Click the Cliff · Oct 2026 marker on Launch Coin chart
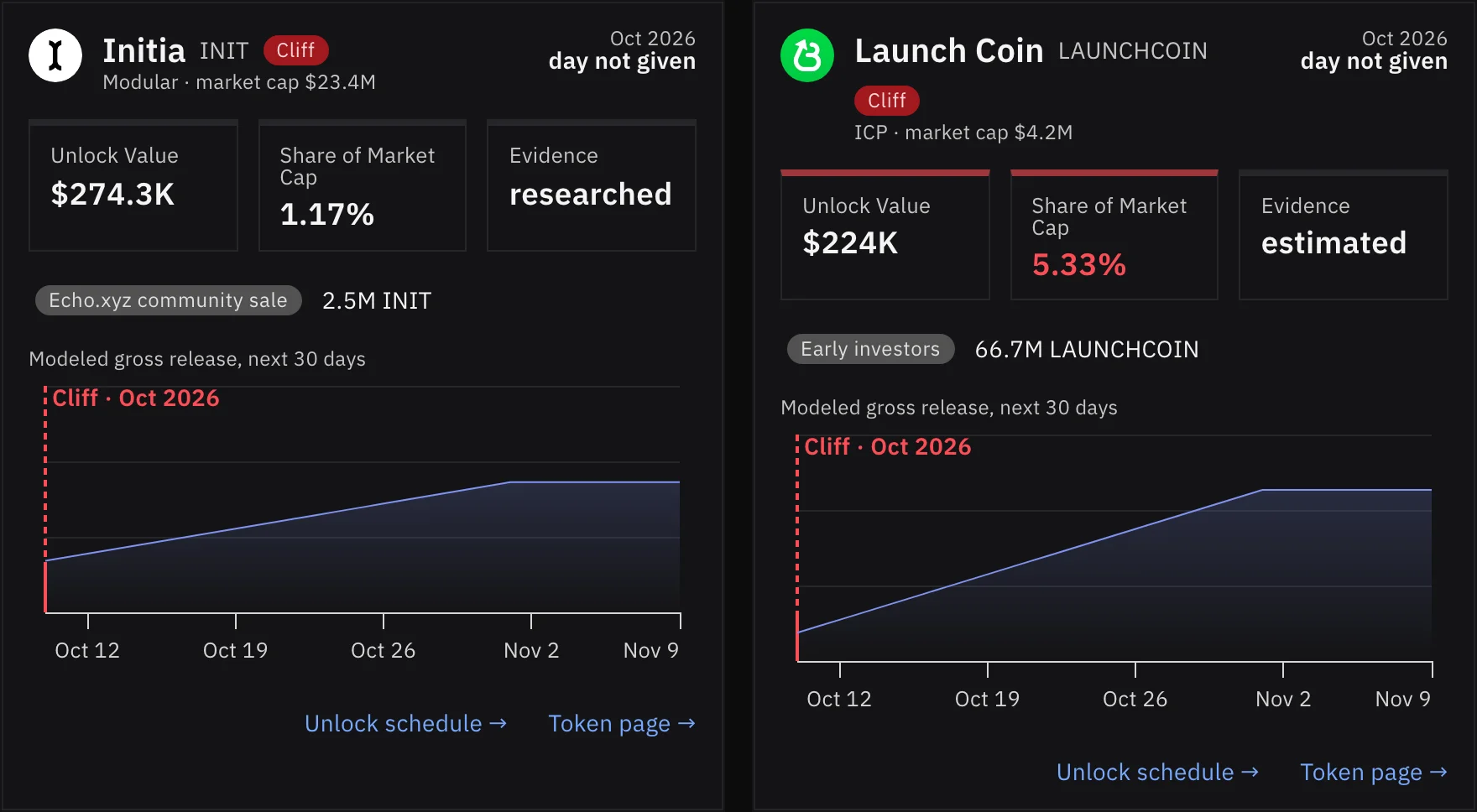 [x=888, y=447]
